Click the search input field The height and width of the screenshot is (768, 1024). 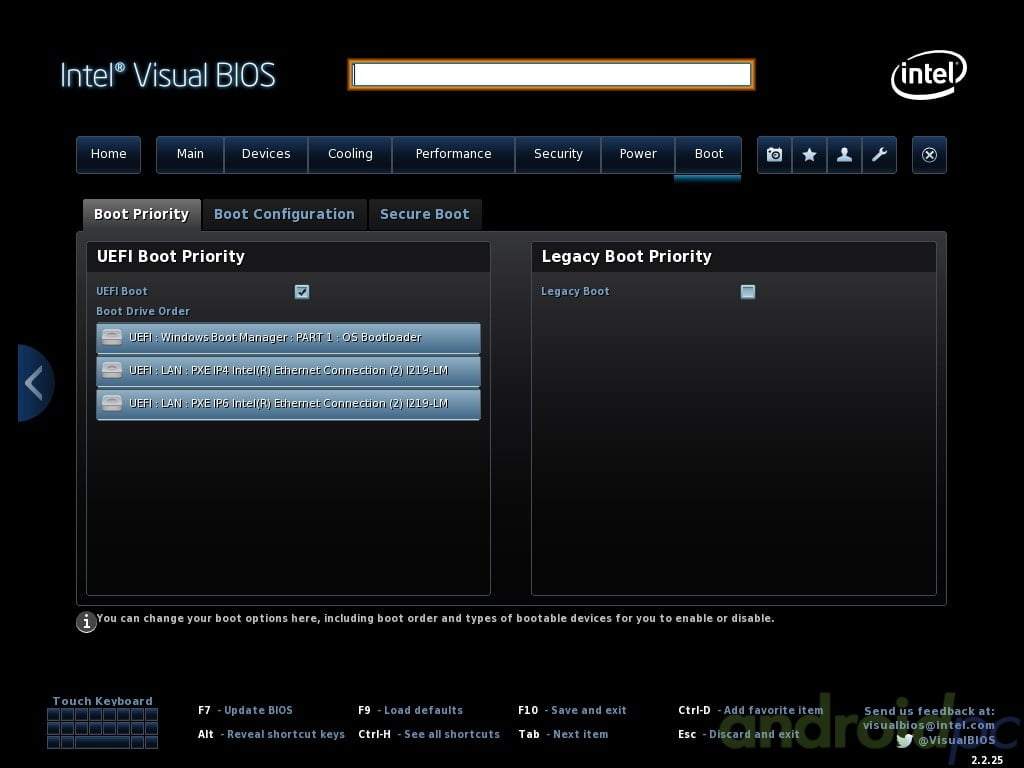tap(551, 75)
